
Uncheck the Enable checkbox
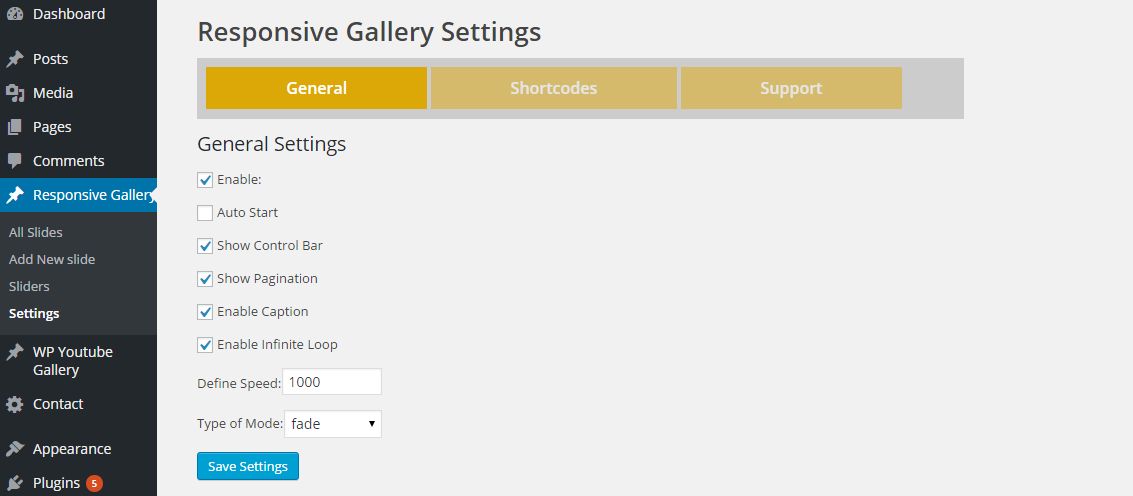pos(205,180)
